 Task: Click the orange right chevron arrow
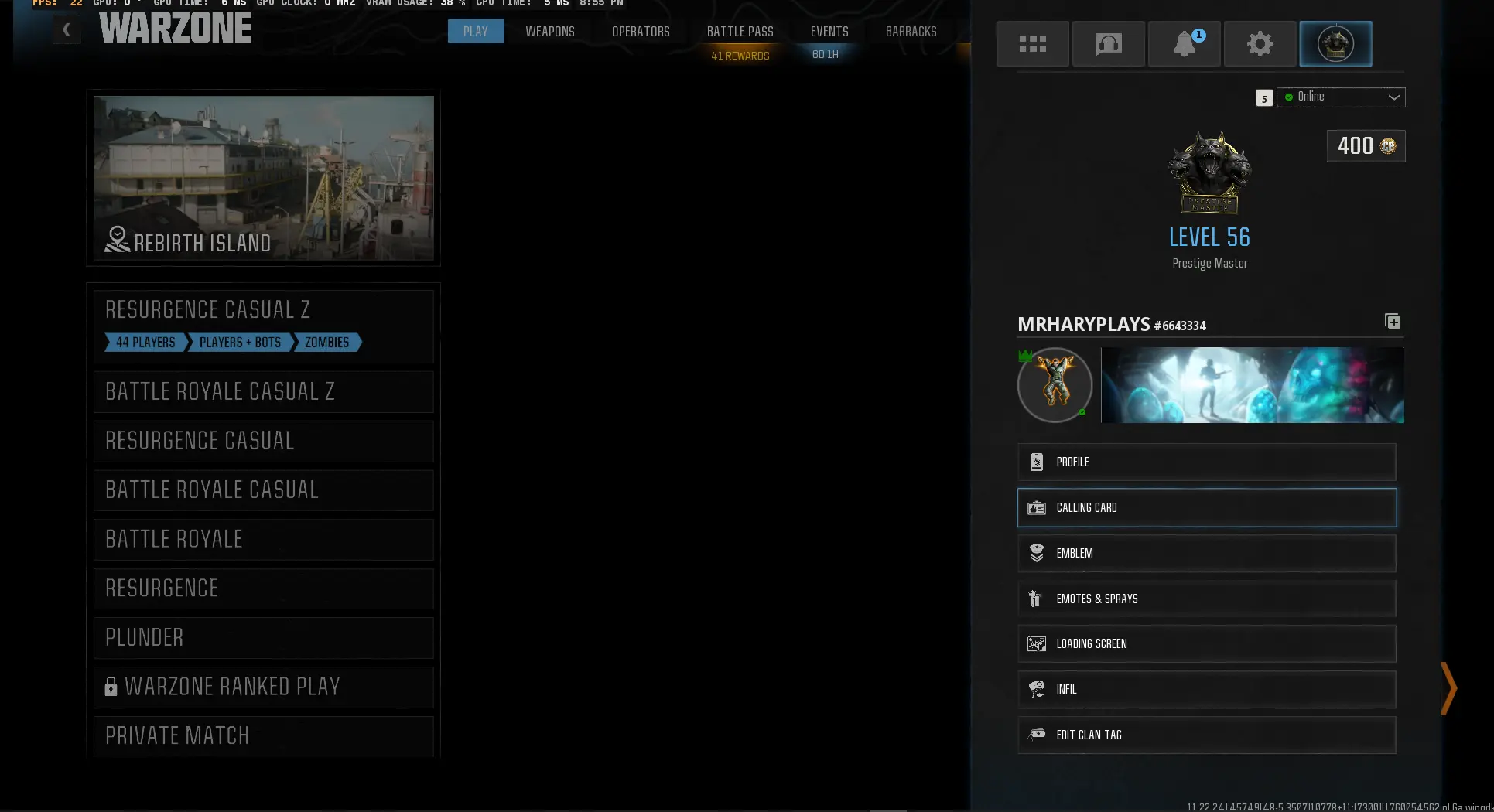(x=1448, y=688)
